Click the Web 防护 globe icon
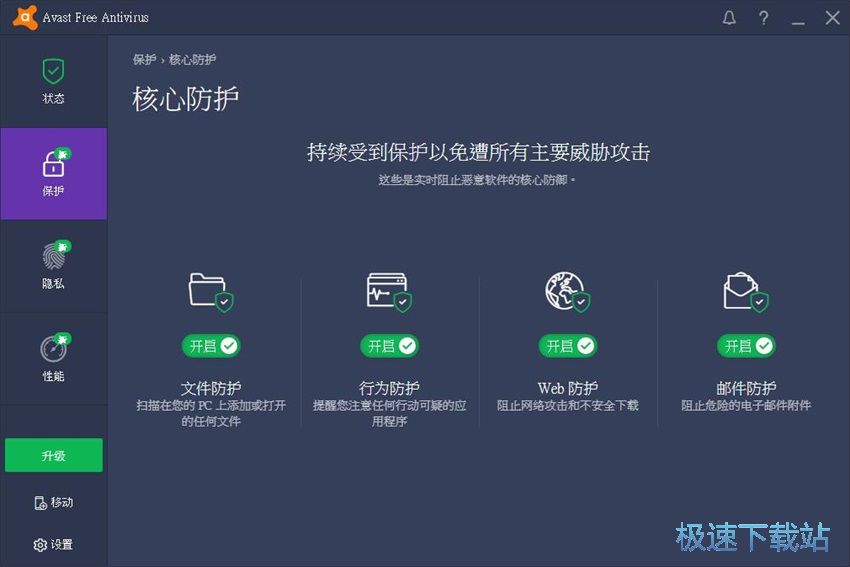The width and height of the screenshot is (850, 567). pos(568,292)
